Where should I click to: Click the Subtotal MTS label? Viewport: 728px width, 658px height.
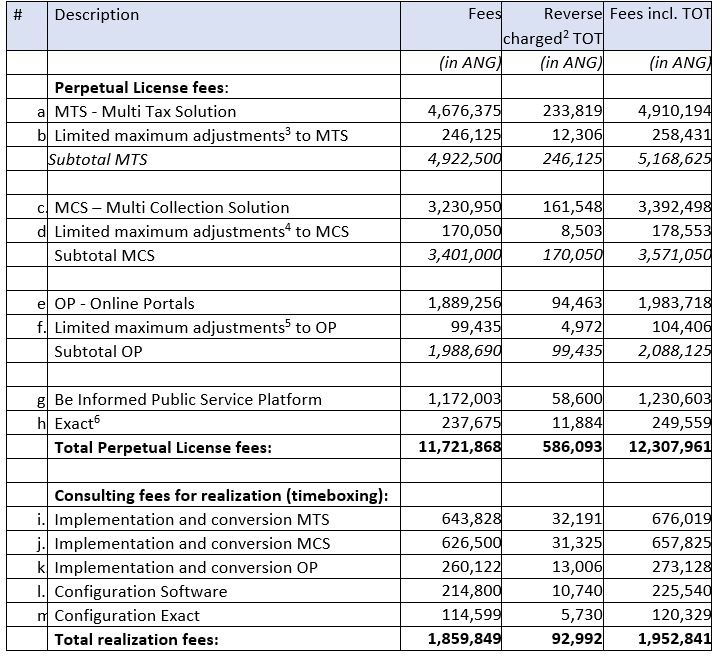pos(98,159)
